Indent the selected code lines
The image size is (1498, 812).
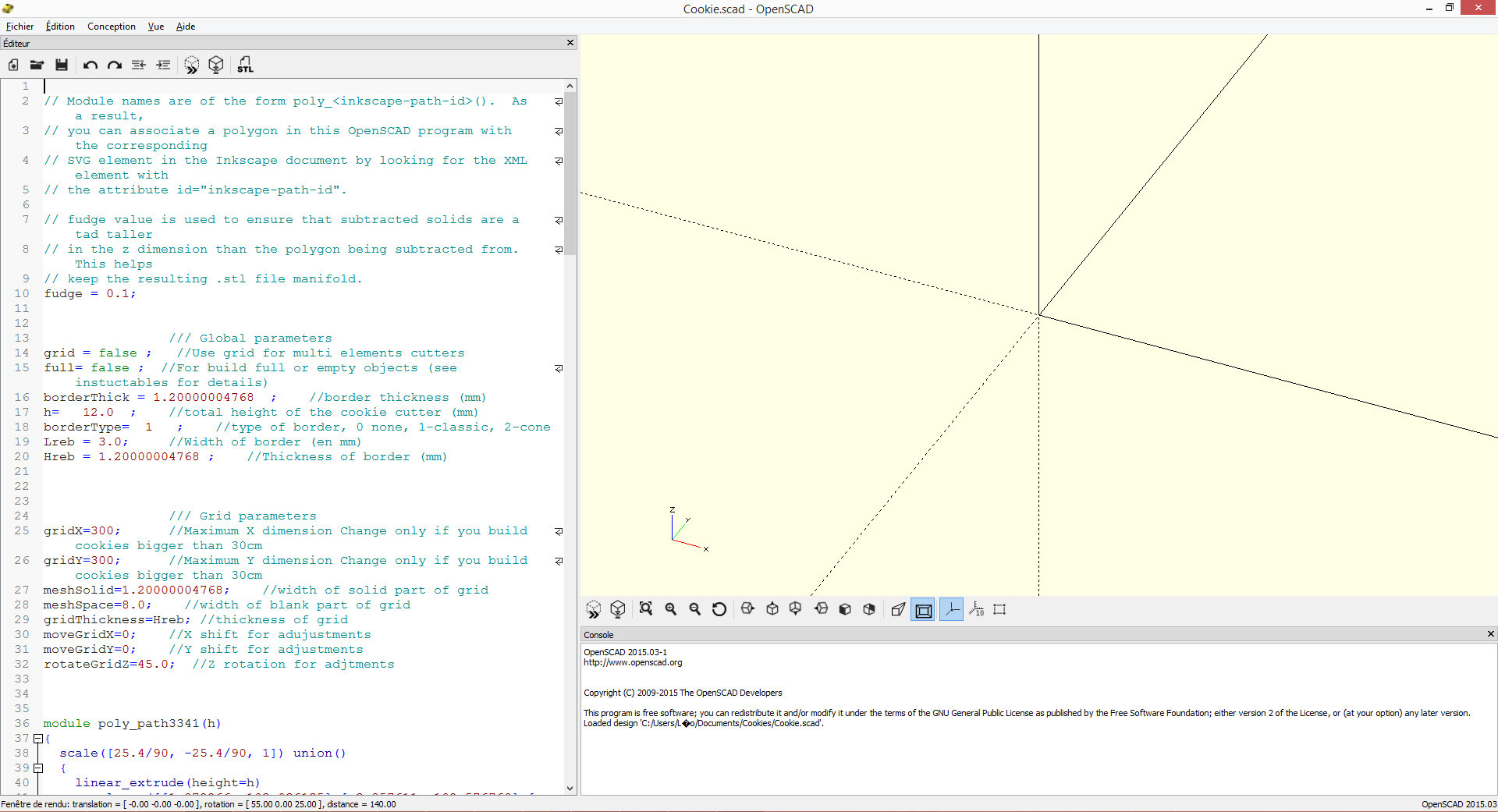point(163,65)
